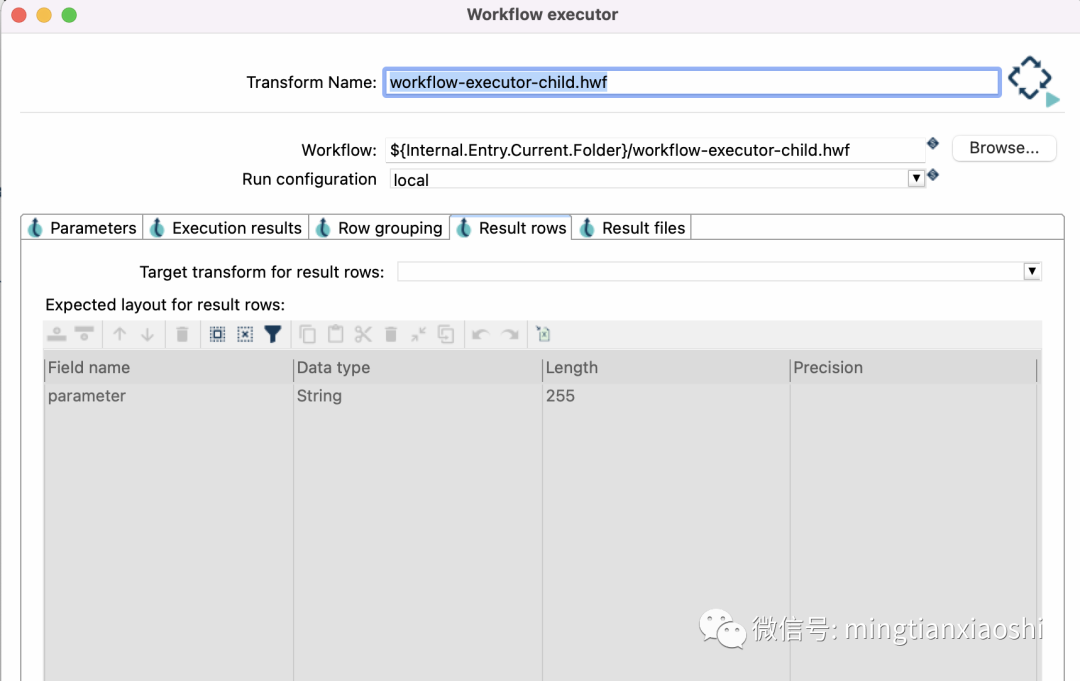Image resolution: width=1080 pixels, height=681 pixels.
Task: Undo the last table edit
Action: coord(481,335)
